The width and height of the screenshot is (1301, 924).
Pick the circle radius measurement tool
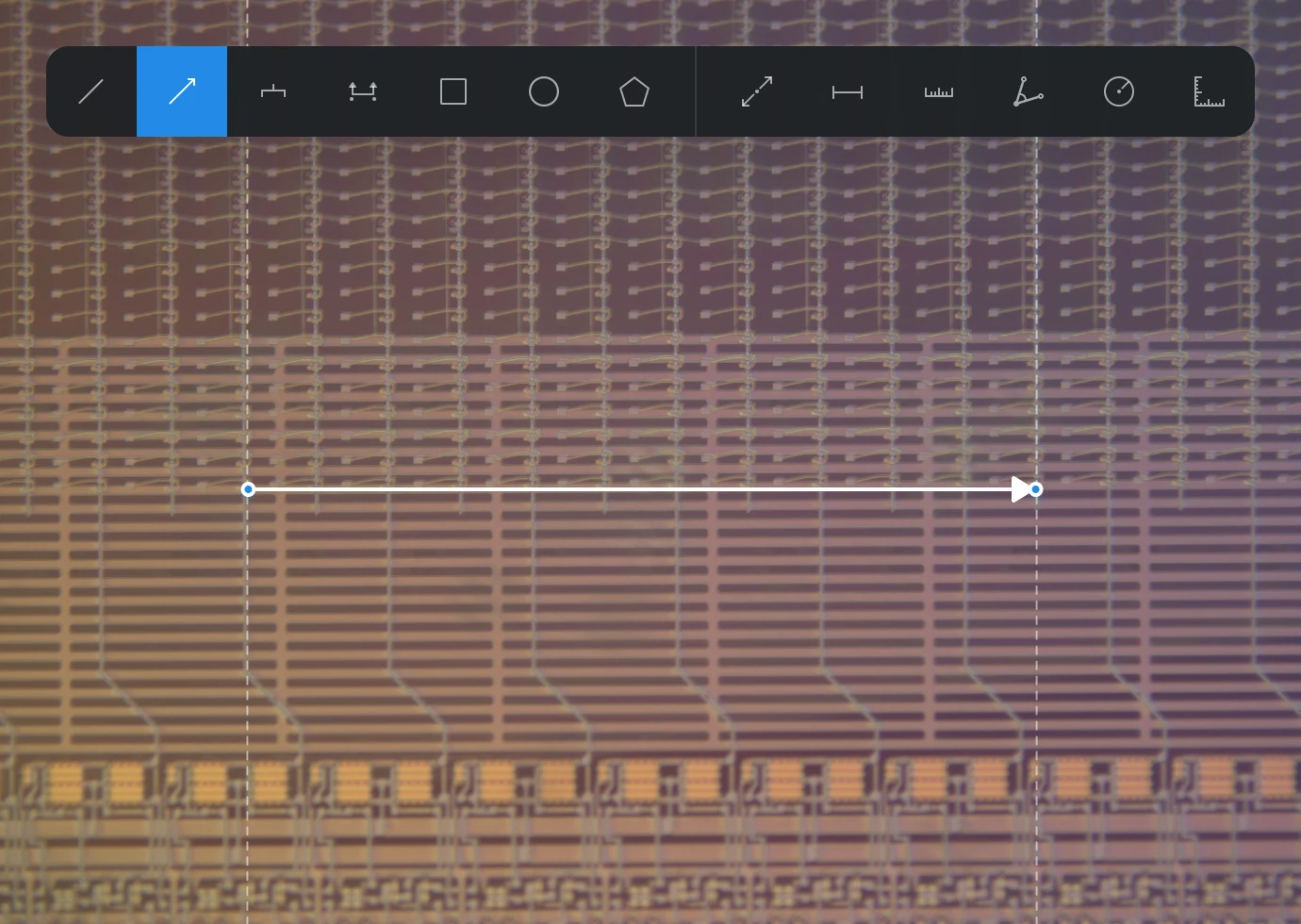coord(1119,91)
